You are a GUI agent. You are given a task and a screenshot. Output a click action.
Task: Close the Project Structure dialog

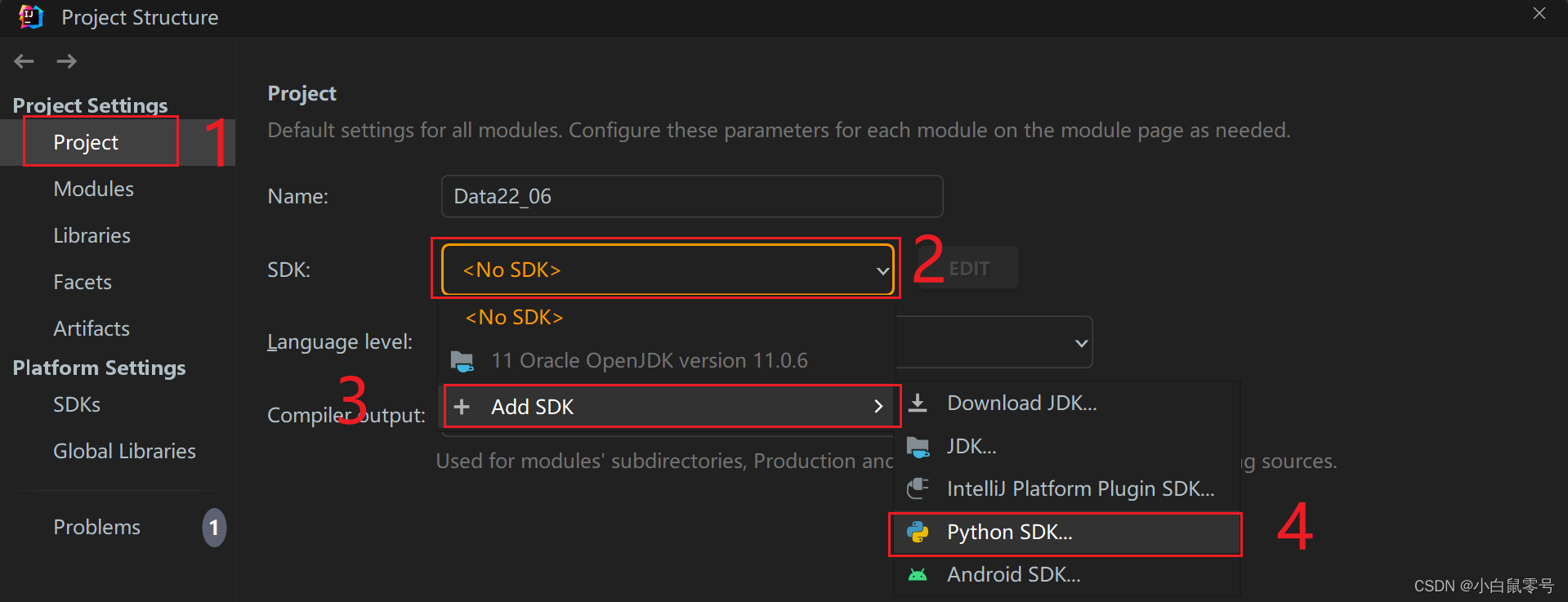(1539, 14)
